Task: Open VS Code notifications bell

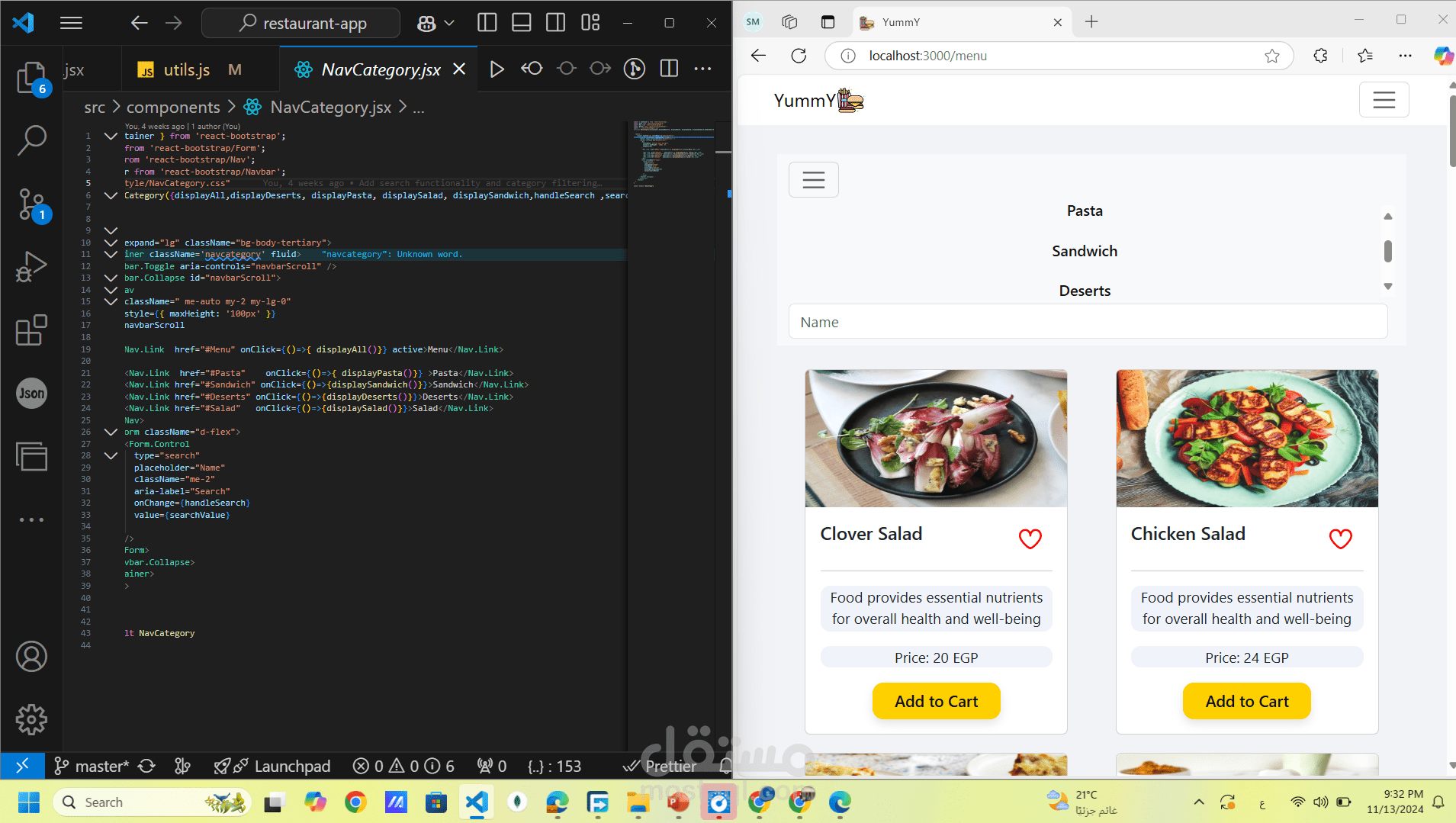Action: click(725, 766)
